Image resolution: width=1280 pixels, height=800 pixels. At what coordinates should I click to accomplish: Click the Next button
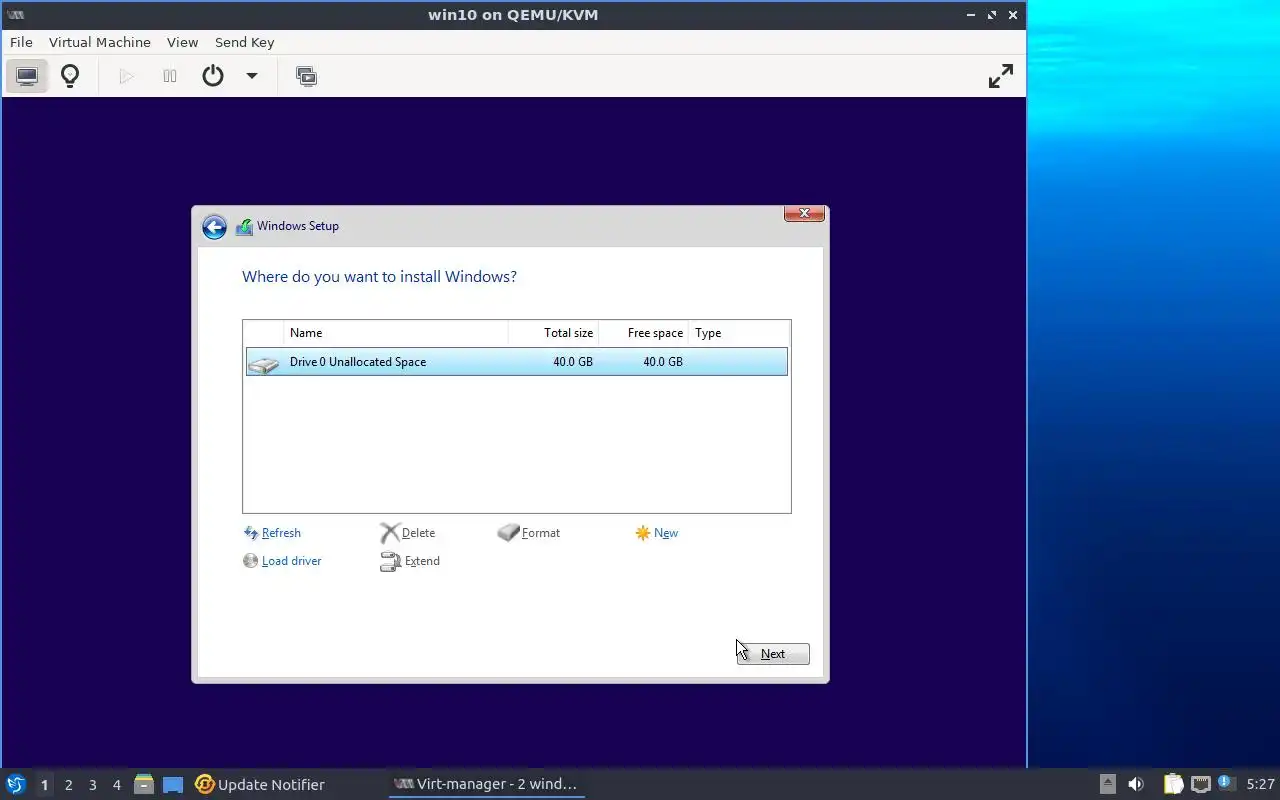pos(773,654)
